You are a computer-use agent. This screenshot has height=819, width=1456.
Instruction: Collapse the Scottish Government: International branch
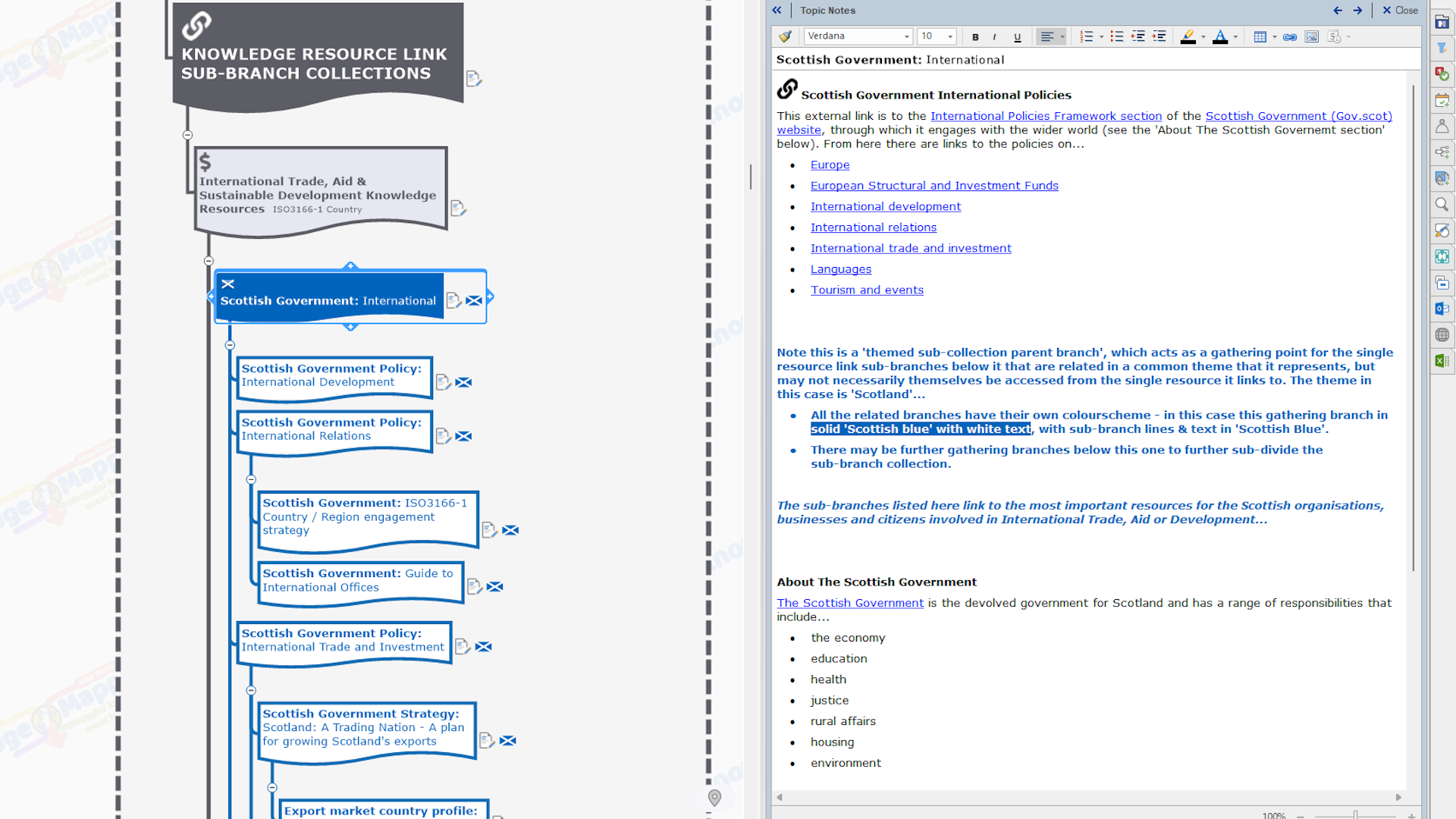pos(230,345)
